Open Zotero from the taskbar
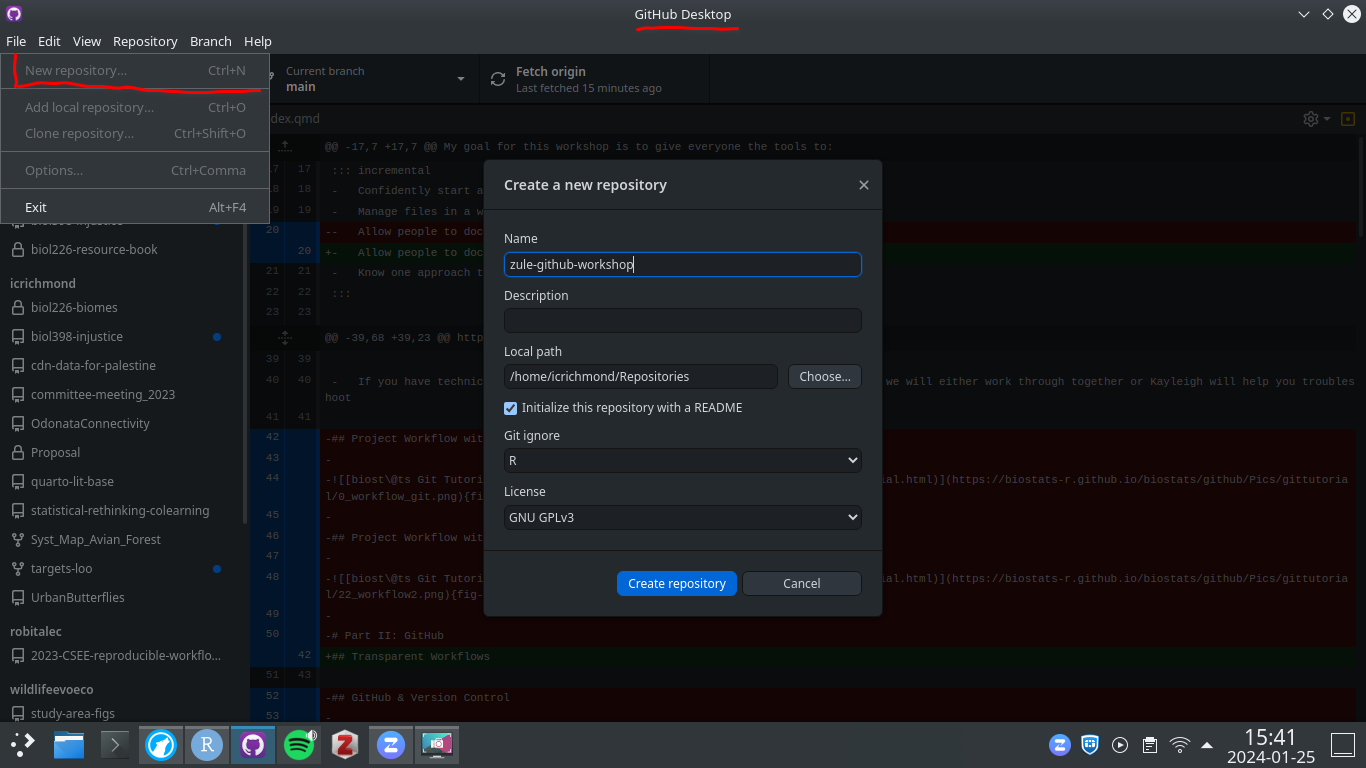 coord(345,744)
